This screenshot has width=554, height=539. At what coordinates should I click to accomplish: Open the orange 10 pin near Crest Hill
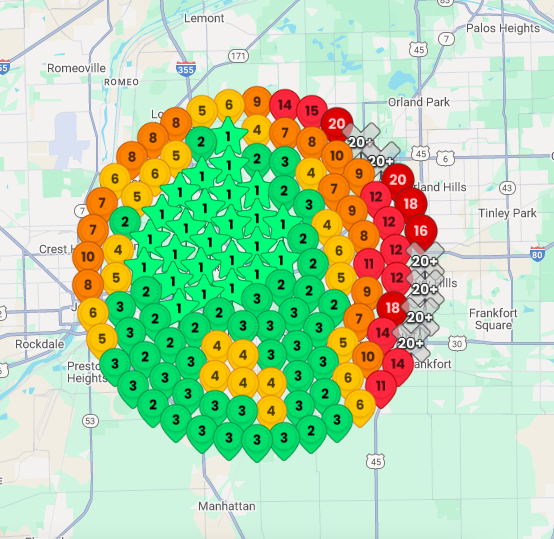pyautogui.click(x=88, y=257)
